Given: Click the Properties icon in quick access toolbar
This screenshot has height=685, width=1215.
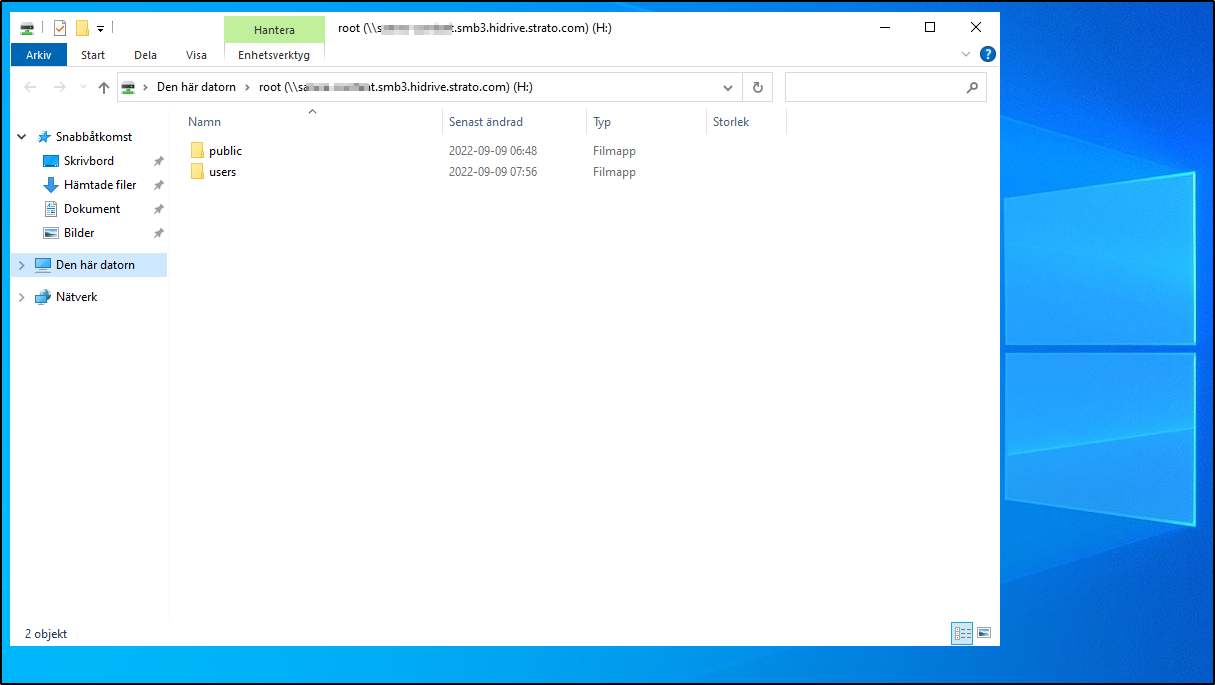Looking at the screenshot, I should click(60, 28).
